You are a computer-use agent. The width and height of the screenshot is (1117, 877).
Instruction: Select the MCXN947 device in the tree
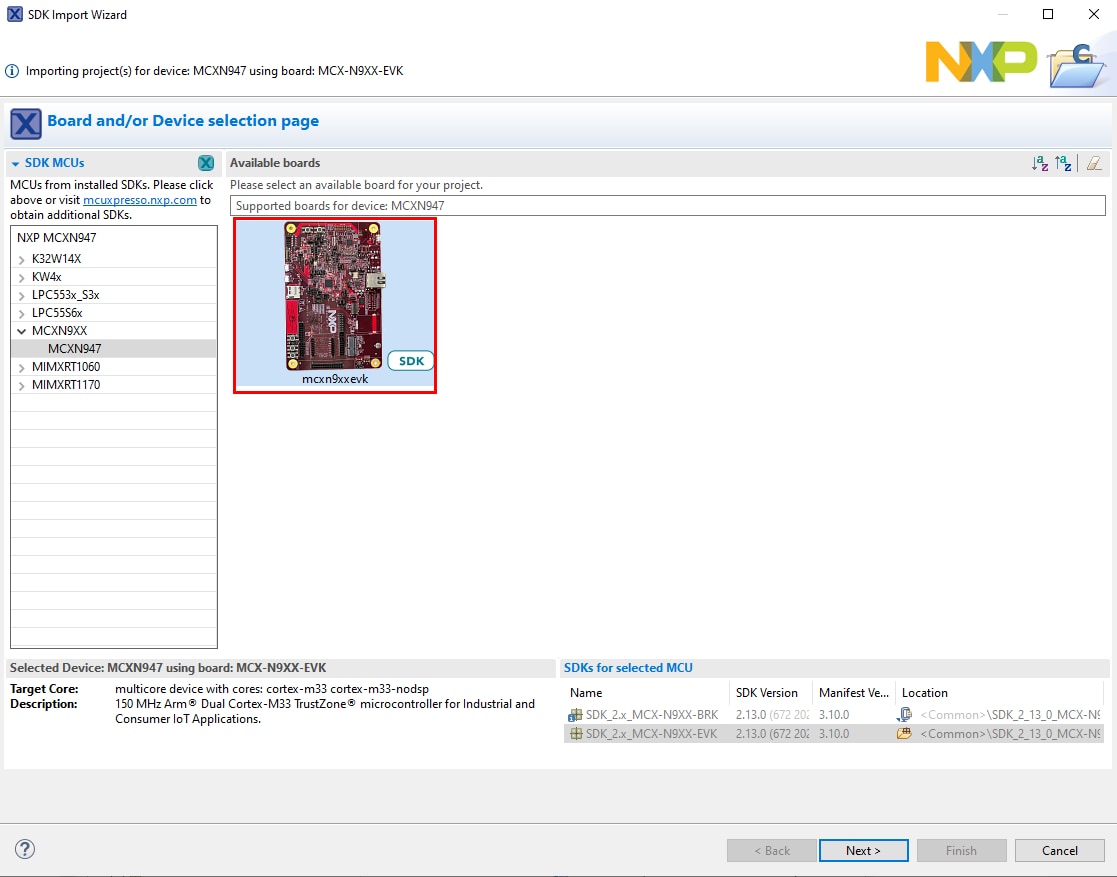(74, 349)
